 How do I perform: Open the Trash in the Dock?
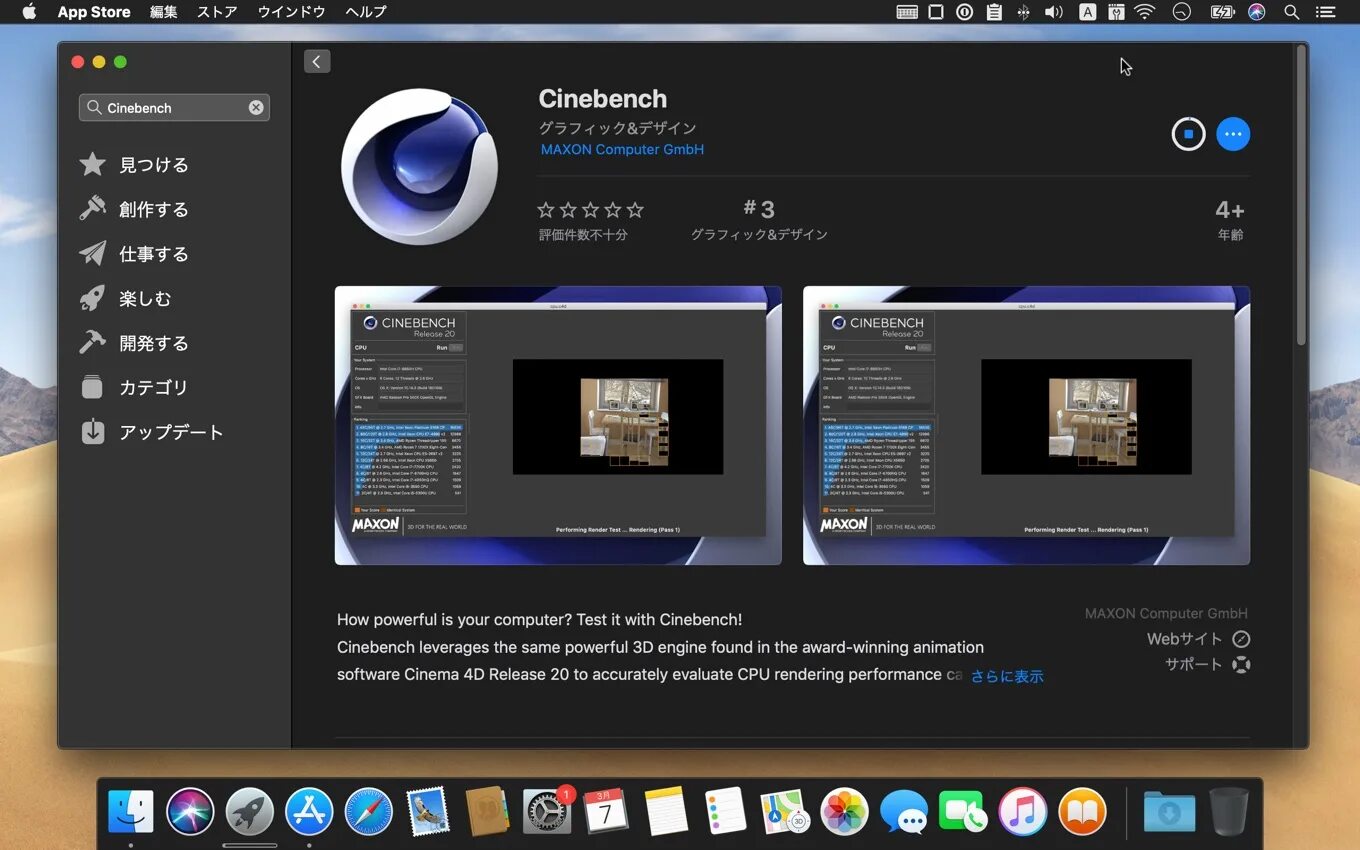(1229, 811)
